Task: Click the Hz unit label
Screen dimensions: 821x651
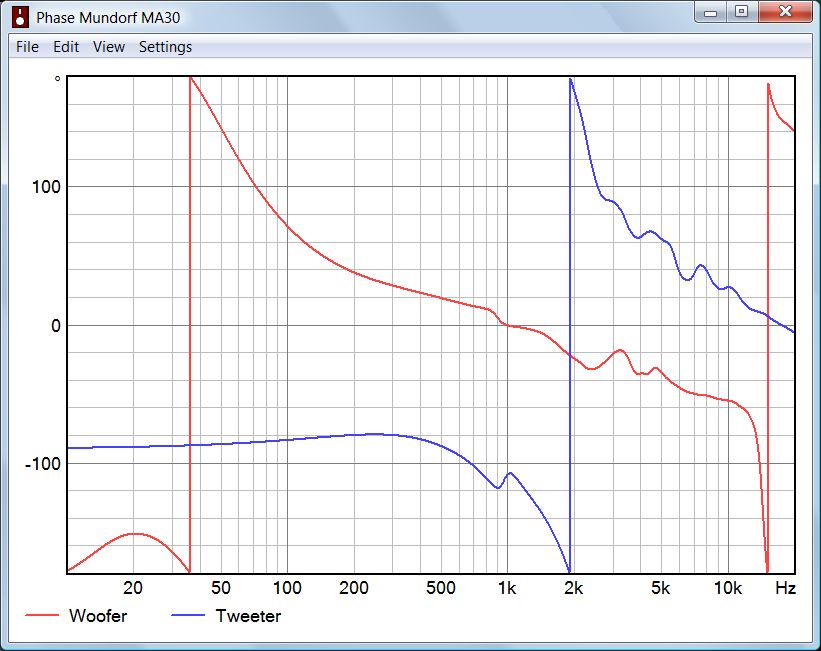Action: click(785, 588)
